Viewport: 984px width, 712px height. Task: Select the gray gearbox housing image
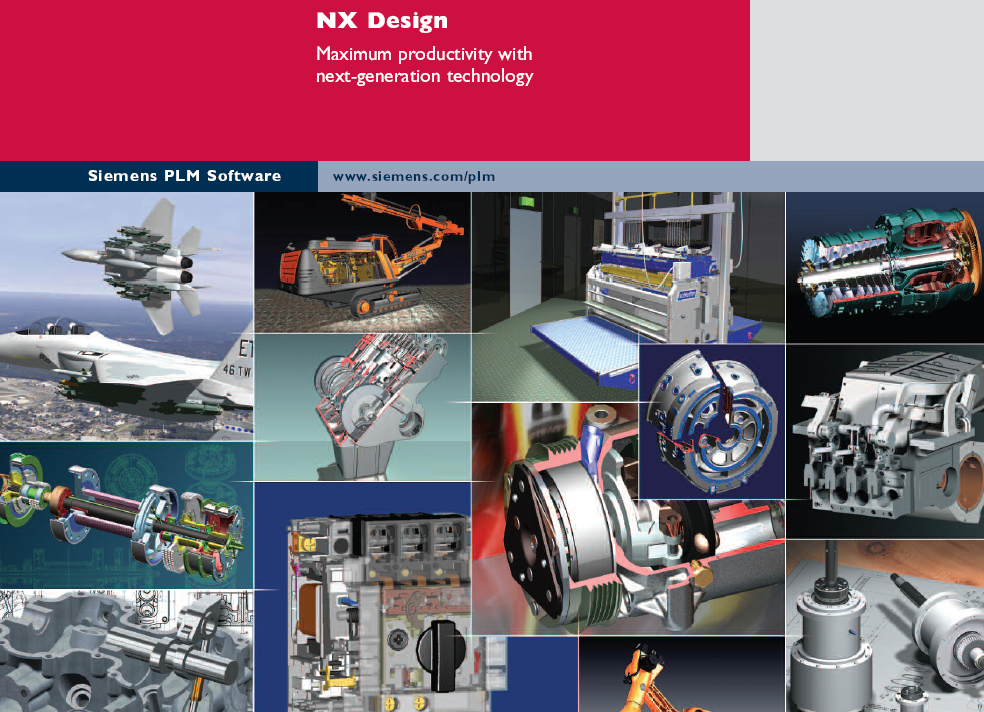coord(885,441)
